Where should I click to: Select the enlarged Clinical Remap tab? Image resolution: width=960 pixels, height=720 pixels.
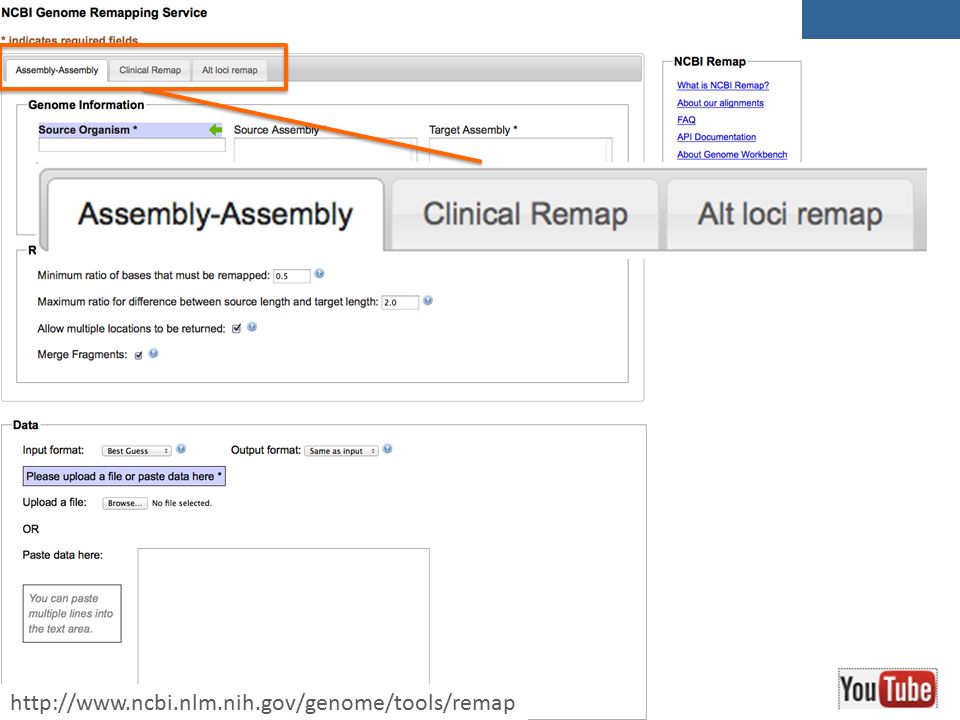tap(525, 214)
